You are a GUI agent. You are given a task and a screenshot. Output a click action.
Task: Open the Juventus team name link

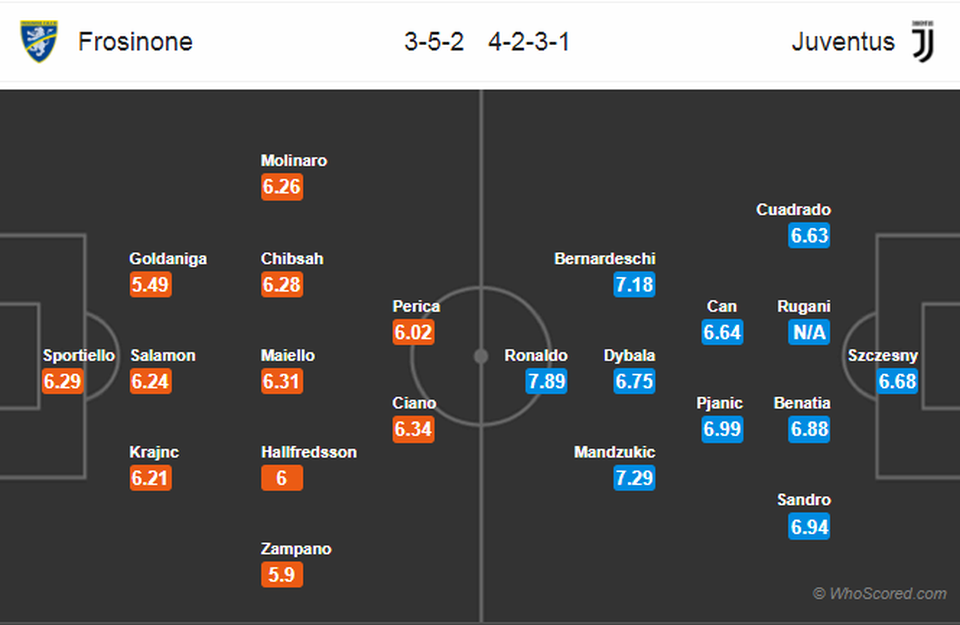tap(843, 42)
